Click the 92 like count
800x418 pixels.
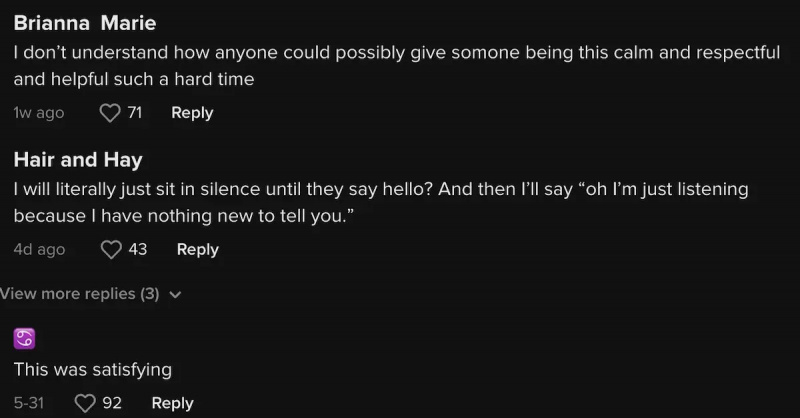[x=112, y=403]
